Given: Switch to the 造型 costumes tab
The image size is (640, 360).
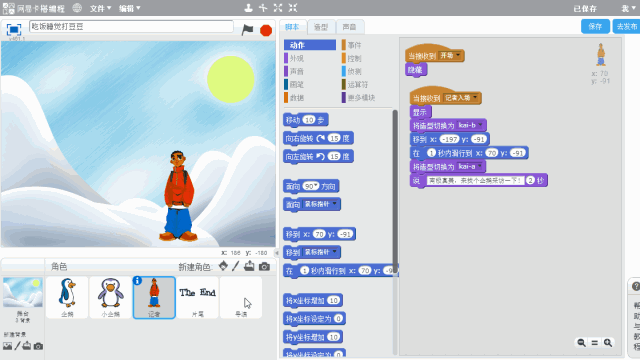Looking at the screenshot, I should (321, 27).
